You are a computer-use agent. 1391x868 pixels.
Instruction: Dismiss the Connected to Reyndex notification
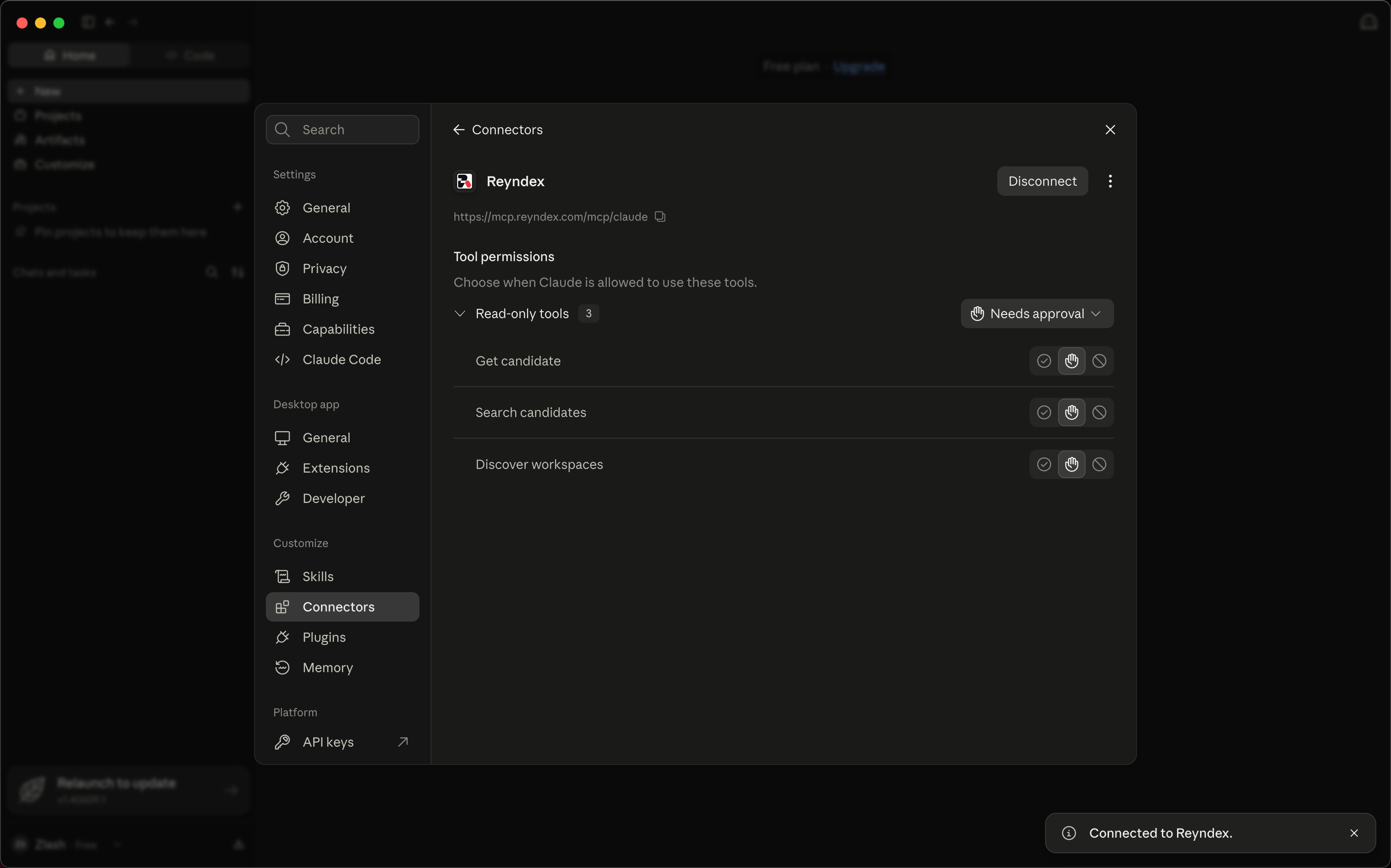pos(1354,833)
